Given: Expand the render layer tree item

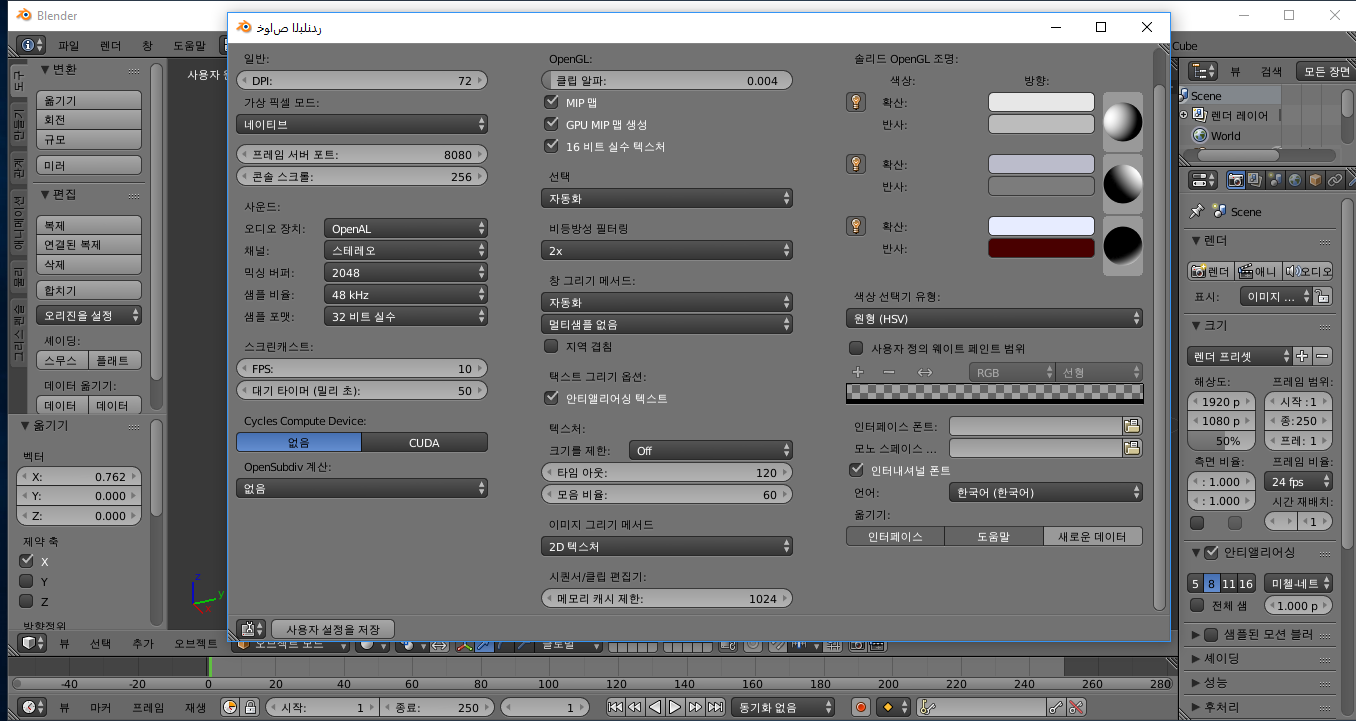Looking at the screenshot, I should (x=1184, y=116).
